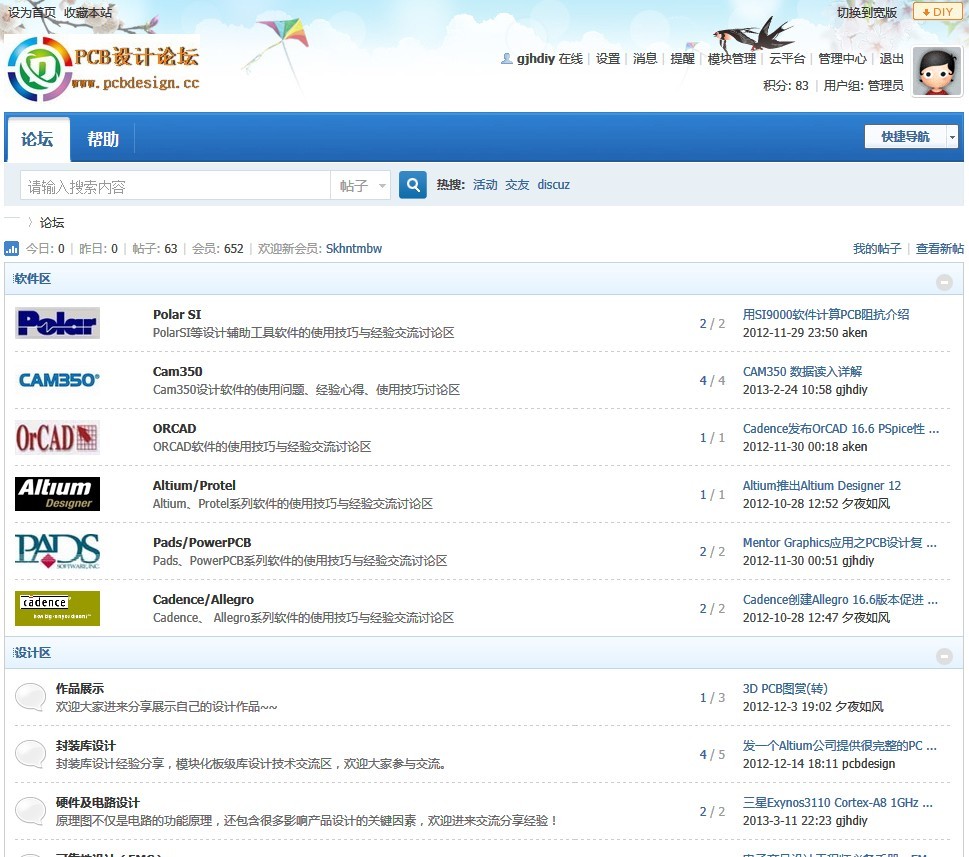Click the Altium Designer forum logo
Viewport: 969px width, 857px height.
click(57, 494)
